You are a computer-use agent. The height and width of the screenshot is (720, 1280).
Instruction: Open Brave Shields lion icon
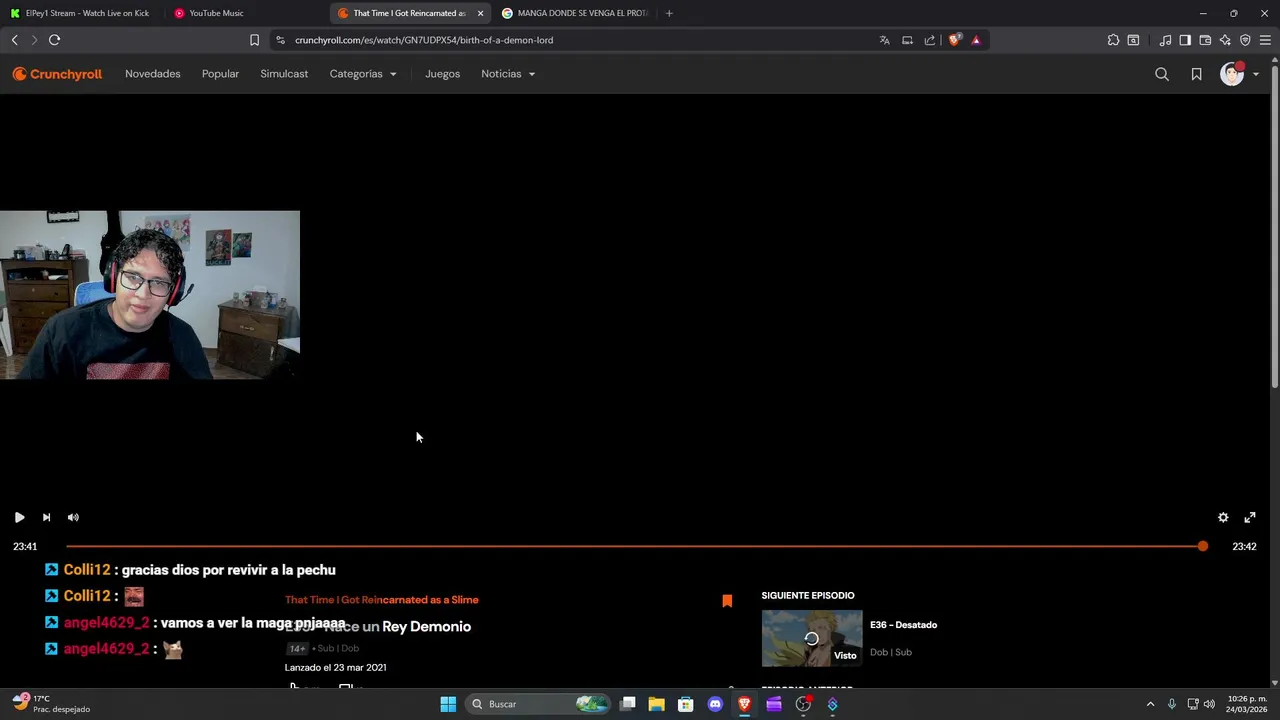954,40
